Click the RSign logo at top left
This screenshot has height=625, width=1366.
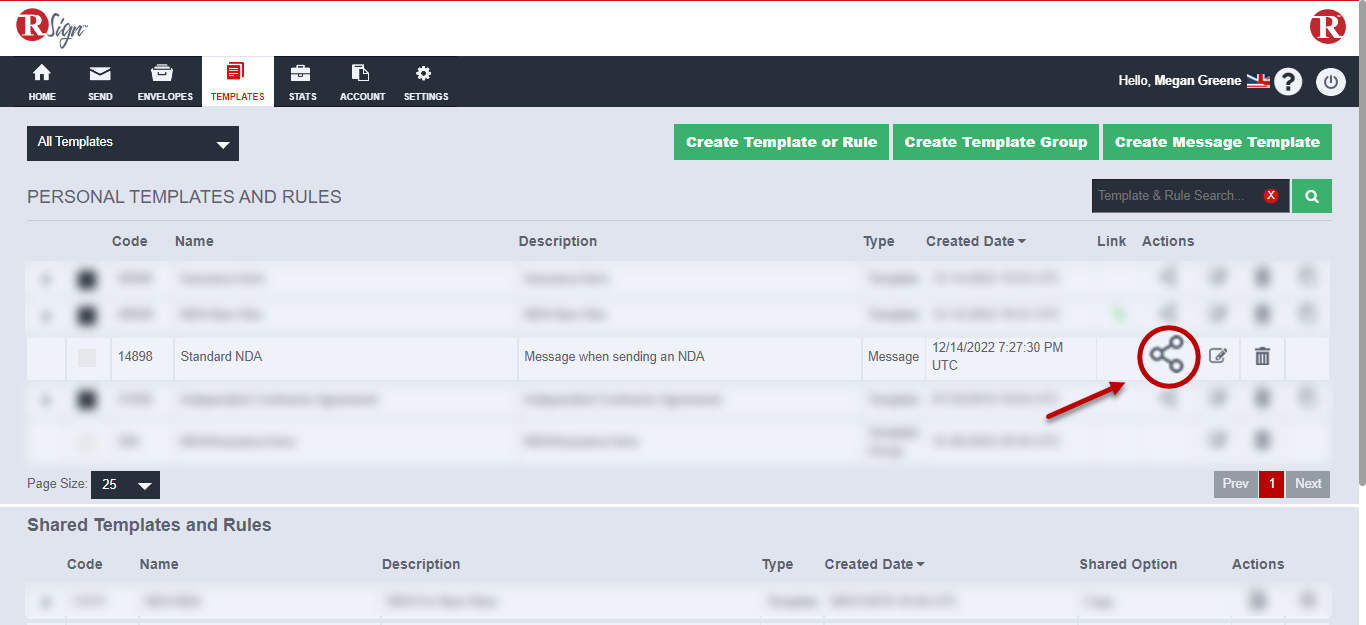52,28
